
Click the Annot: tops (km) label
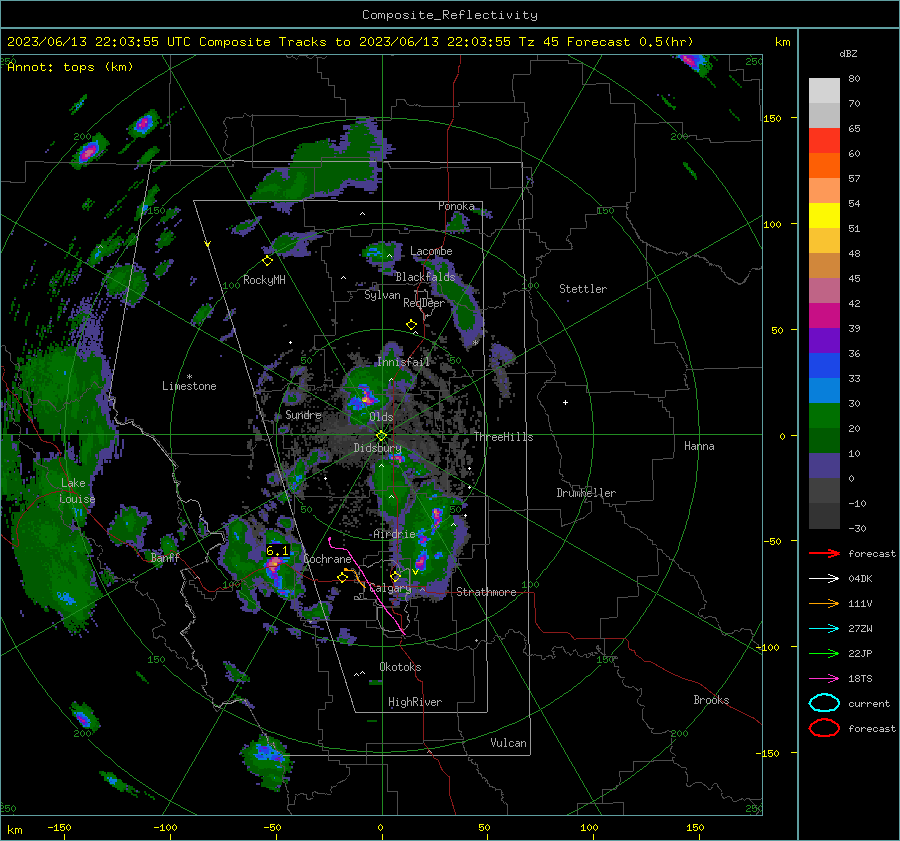tap(70, 67)
